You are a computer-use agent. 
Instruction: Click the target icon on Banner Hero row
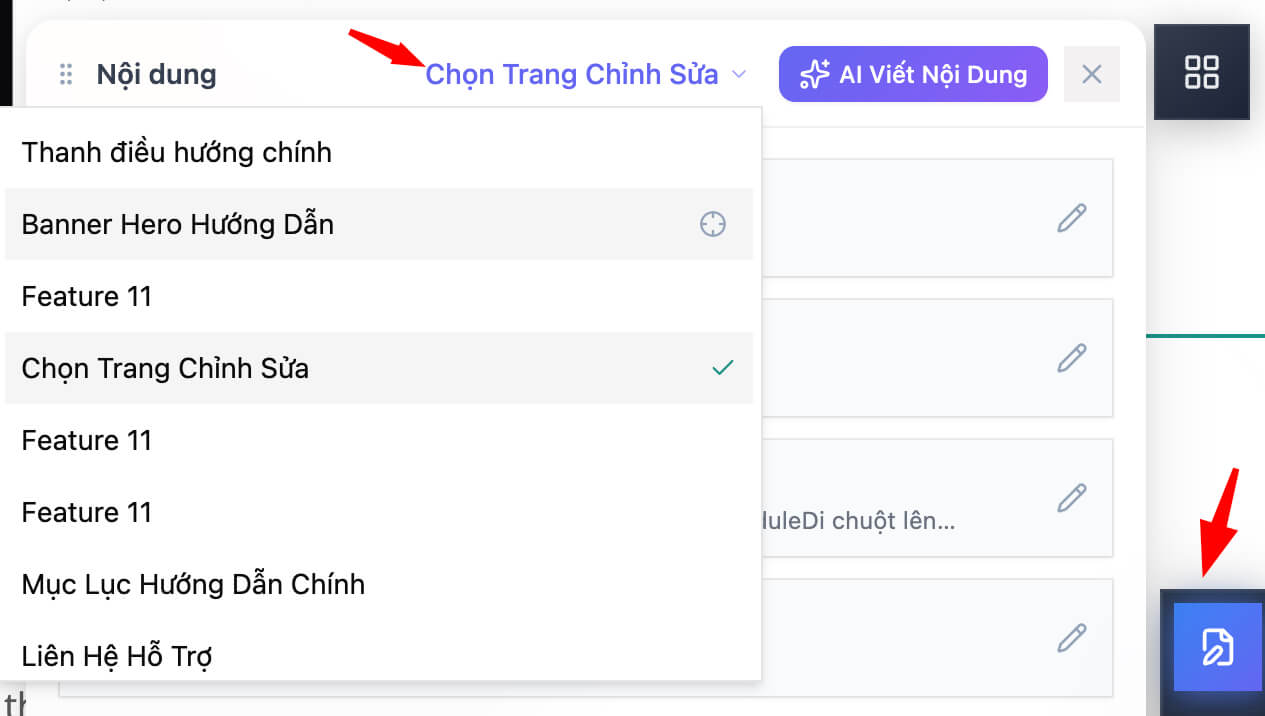click(x=712, y=224)
